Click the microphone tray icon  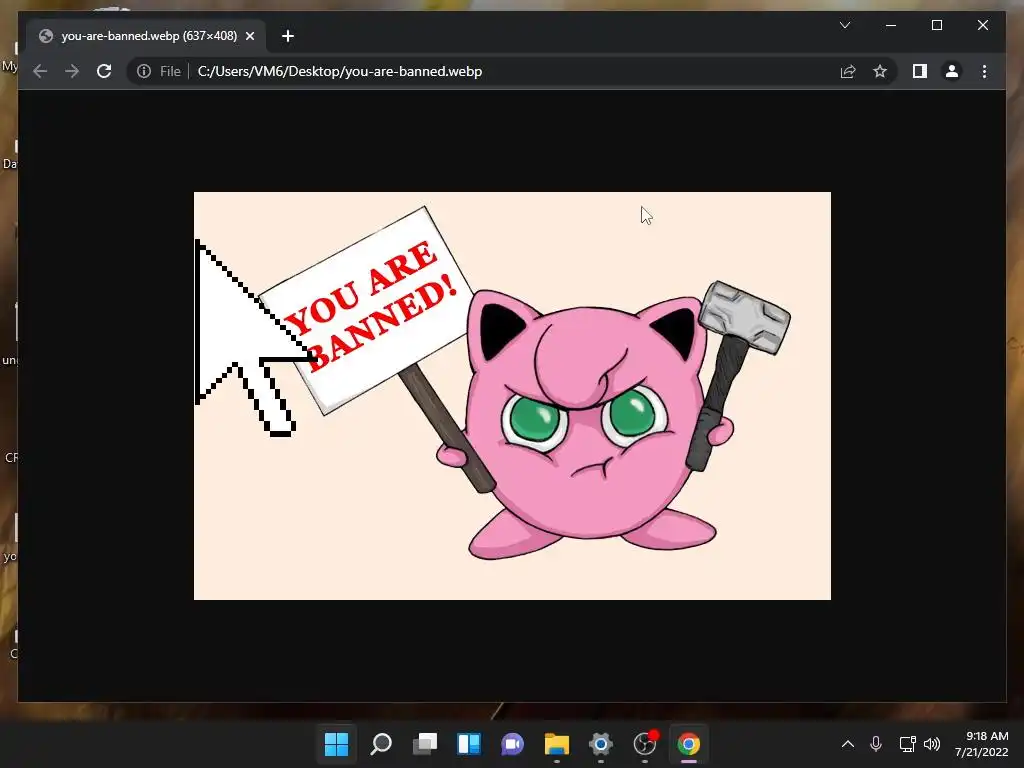876,744
